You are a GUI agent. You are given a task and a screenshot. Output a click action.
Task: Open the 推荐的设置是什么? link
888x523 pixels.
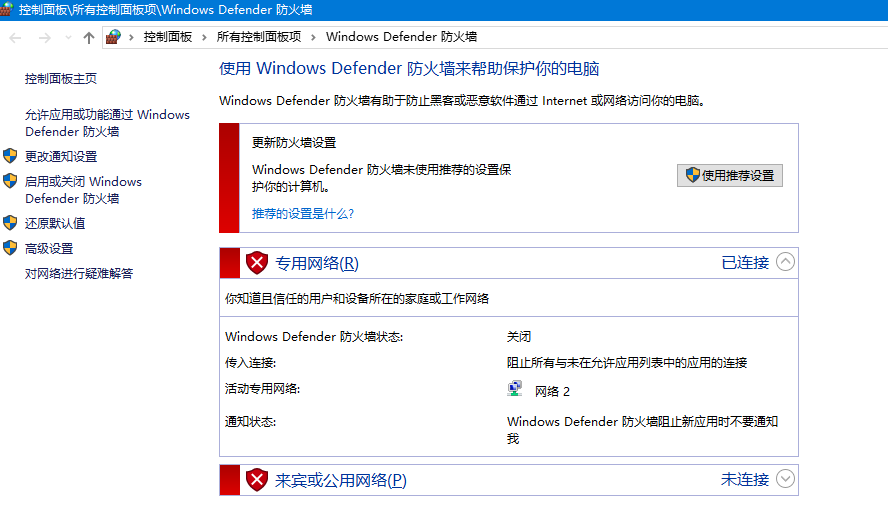tap(303, 213)
